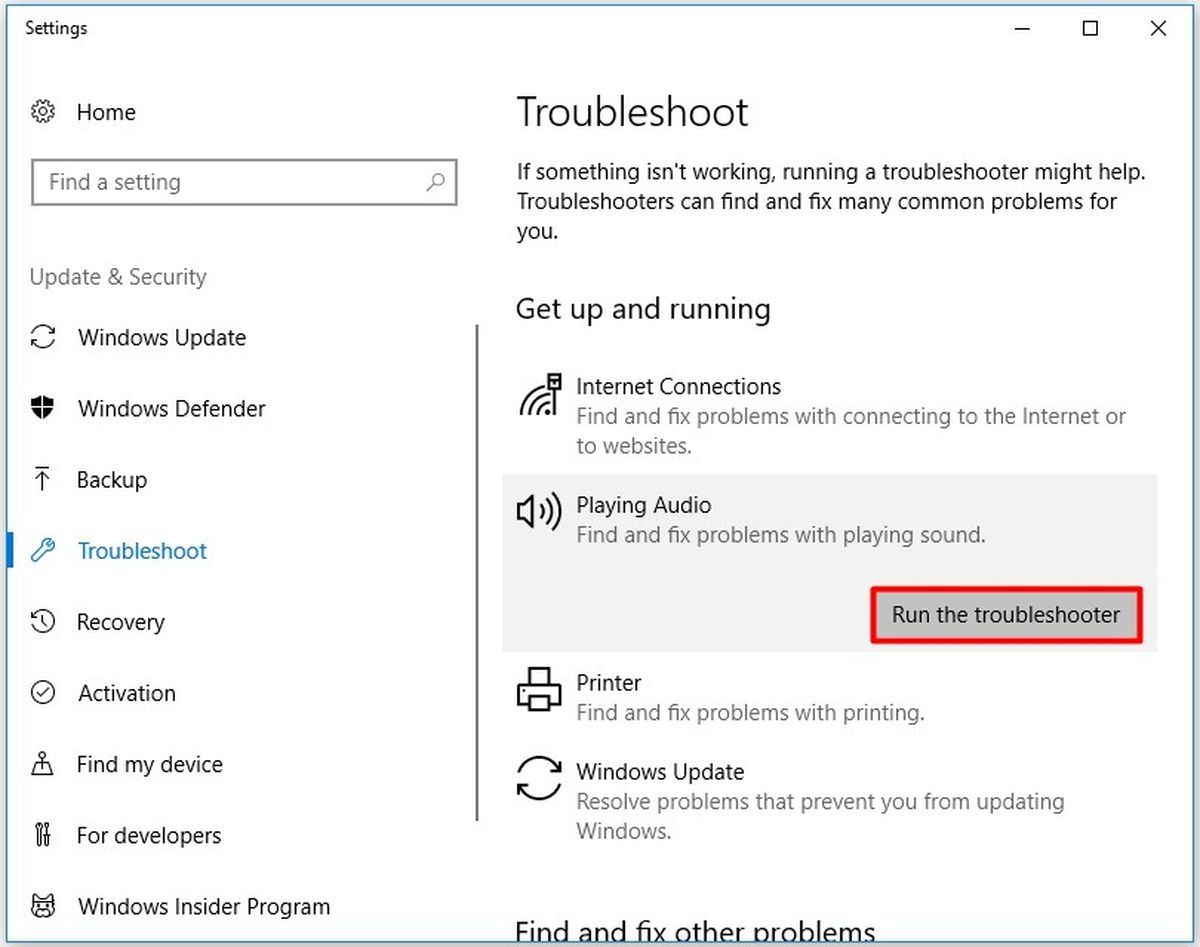Open the Home settings page
This screenshot has width=1200, height=947.
pyautogui.click(x=106, y=112)
